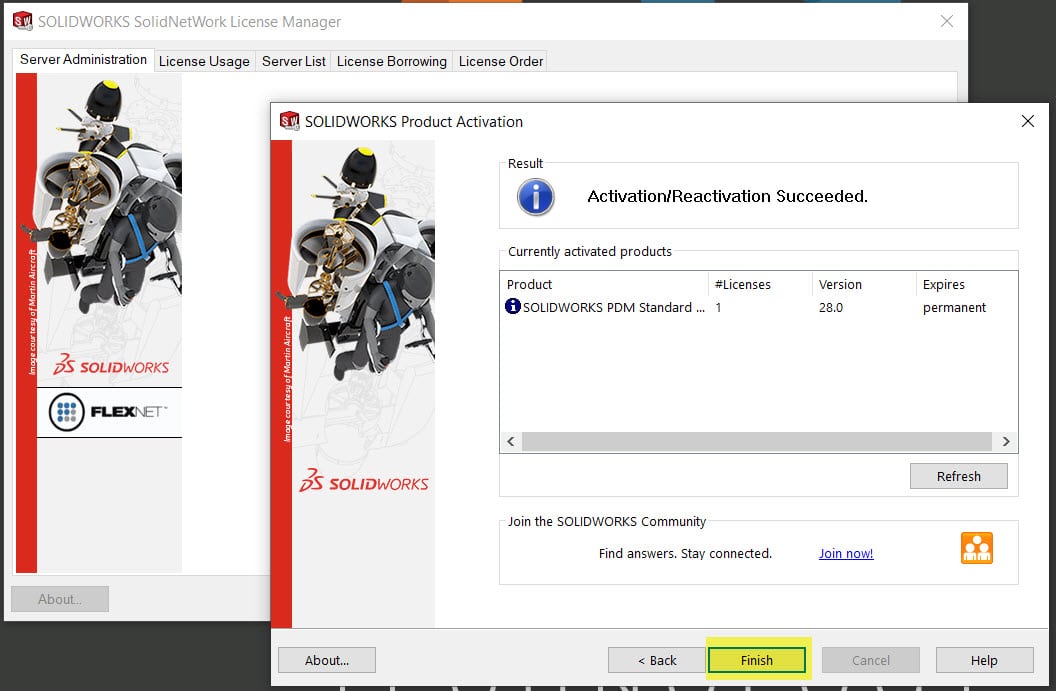Select the License Order tab

(501, 61)
